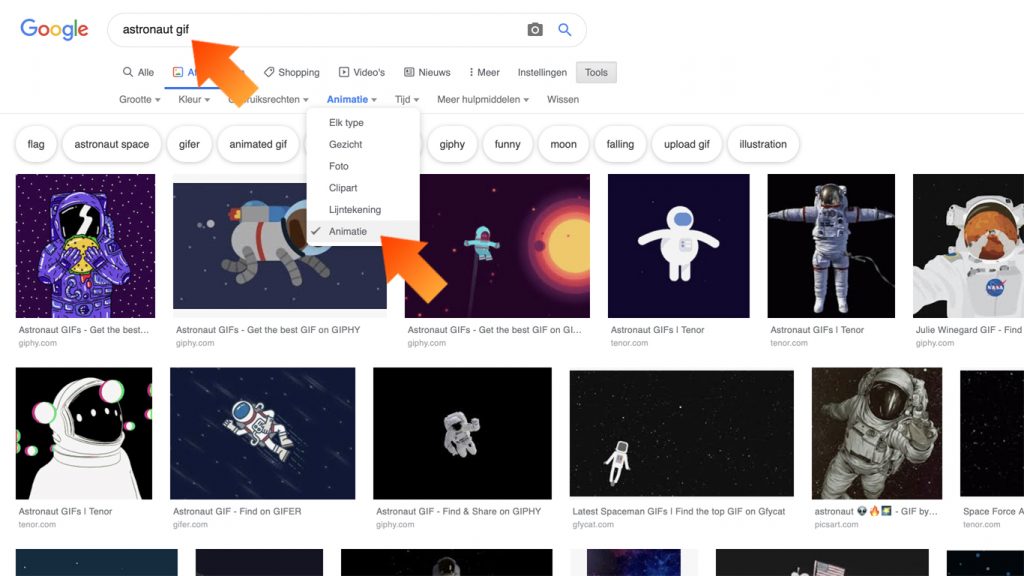
Task: Choose Clipart image type
Action: 363,188
